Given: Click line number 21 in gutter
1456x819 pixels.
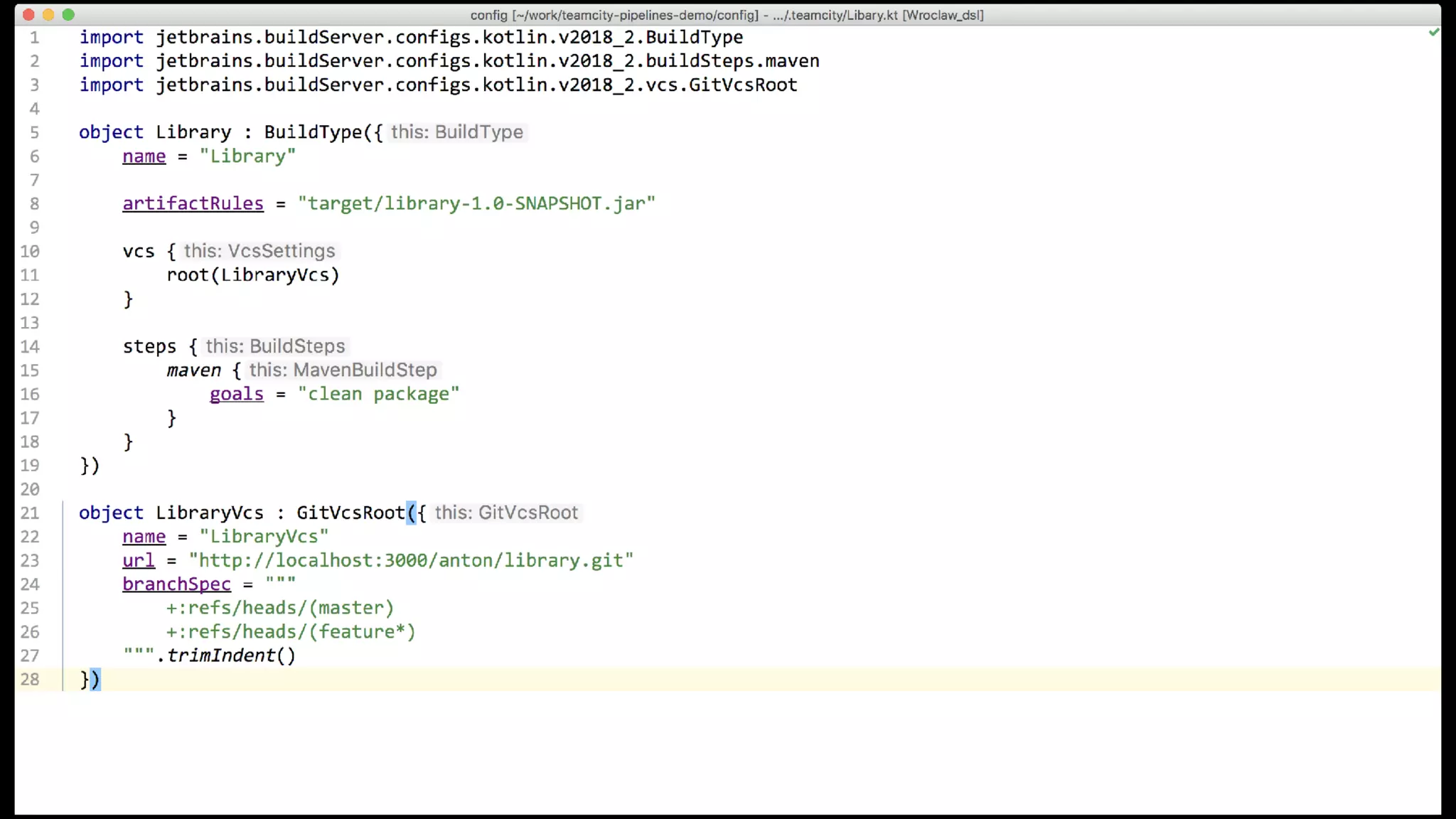Looking at the screenshot, I should point(30,513).
